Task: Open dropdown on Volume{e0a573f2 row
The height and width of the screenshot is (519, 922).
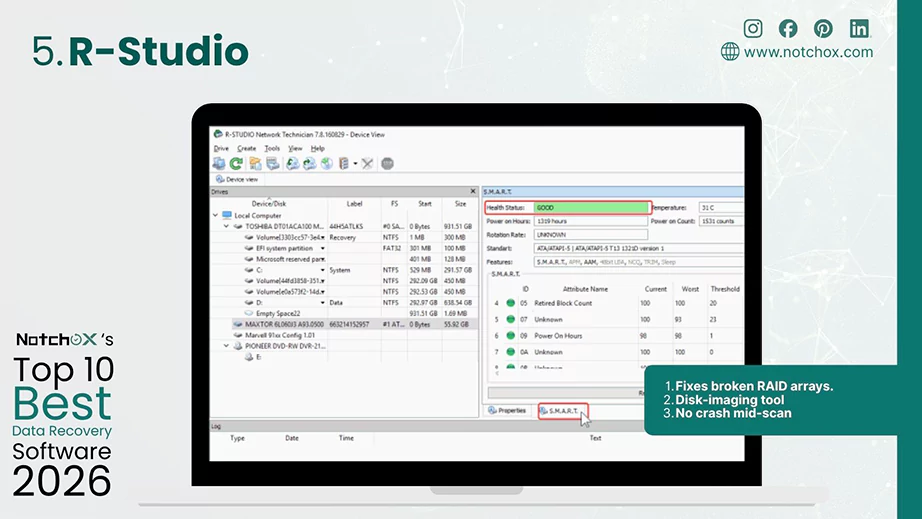Action: click(x=322, y=292)
